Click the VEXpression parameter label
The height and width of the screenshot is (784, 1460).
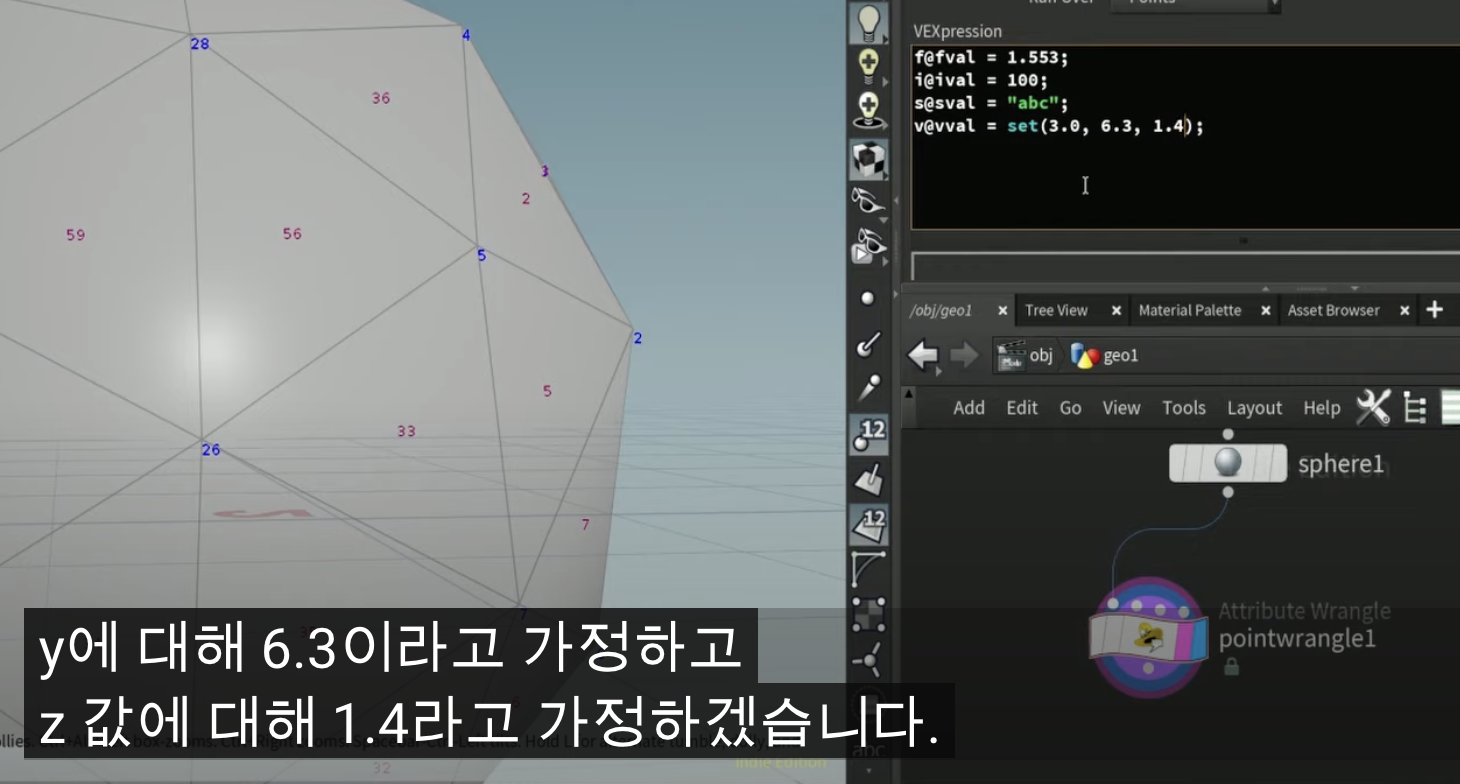click(x=958, y=31)
